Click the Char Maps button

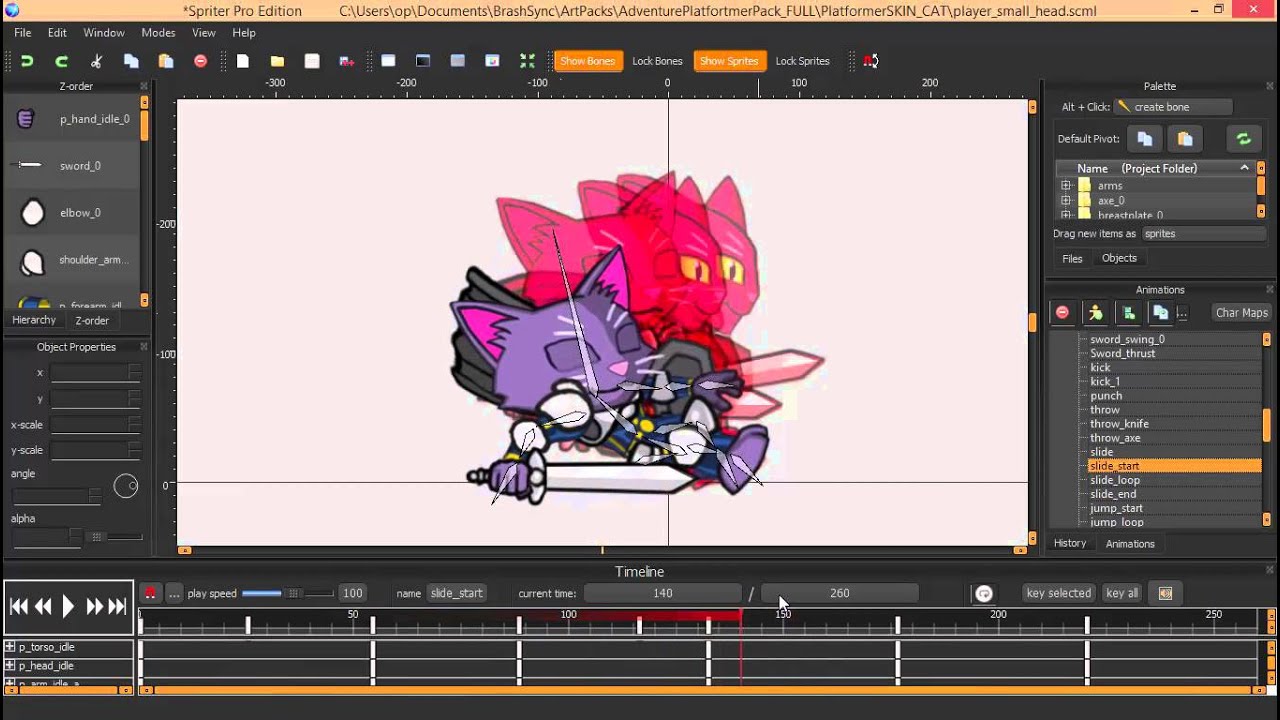[x=1241, y=313]
